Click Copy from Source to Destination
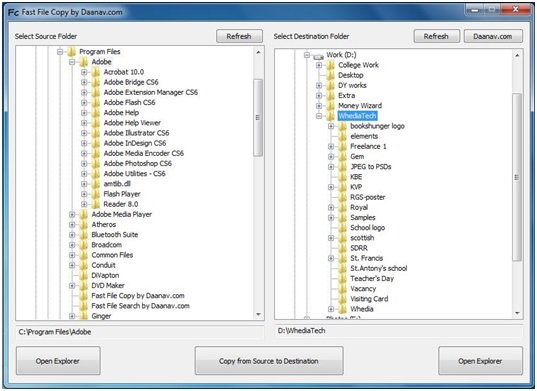Screen dimensions: 537x391 coord(269,361)
